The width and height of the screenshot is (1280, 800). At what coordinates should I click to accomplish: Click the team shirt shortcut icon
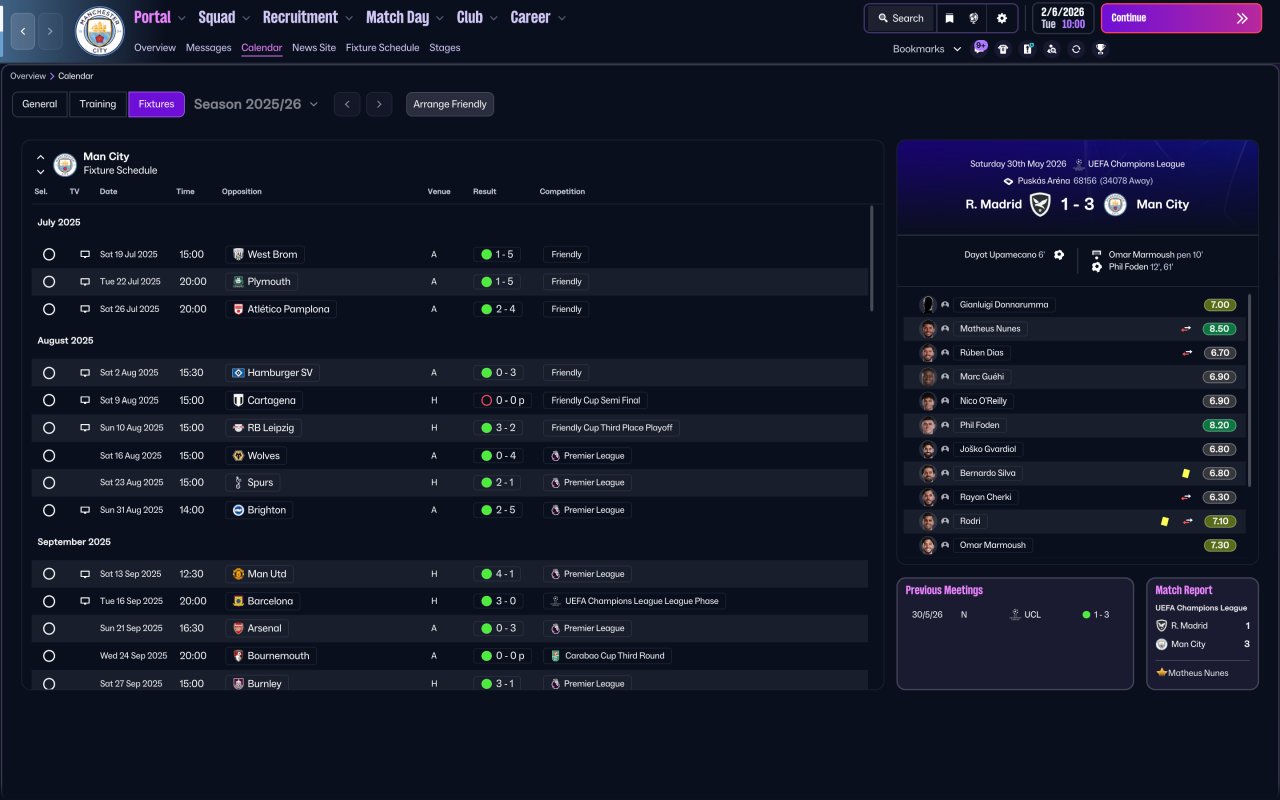[1003, 49]
